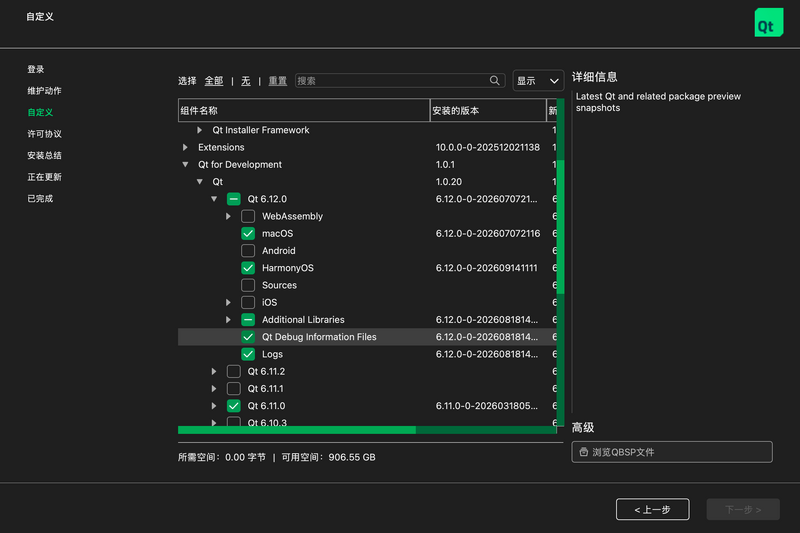Expand the Qt 6.11.2 node

tap(214, 371)
